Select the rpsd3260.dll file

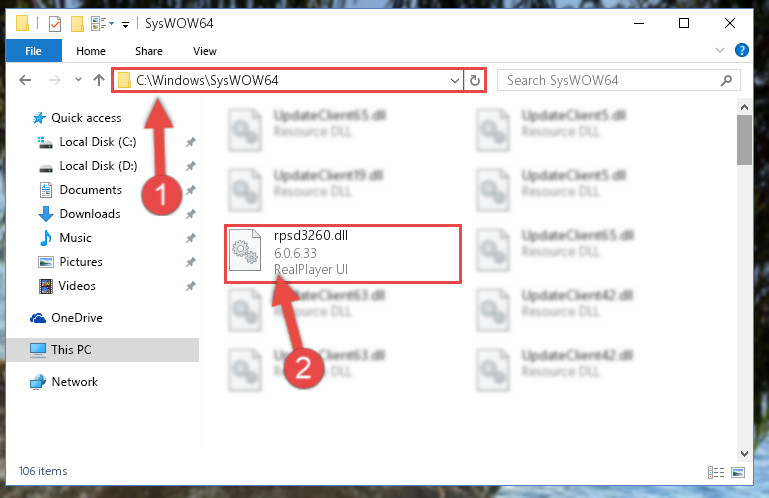coord(343,254)
